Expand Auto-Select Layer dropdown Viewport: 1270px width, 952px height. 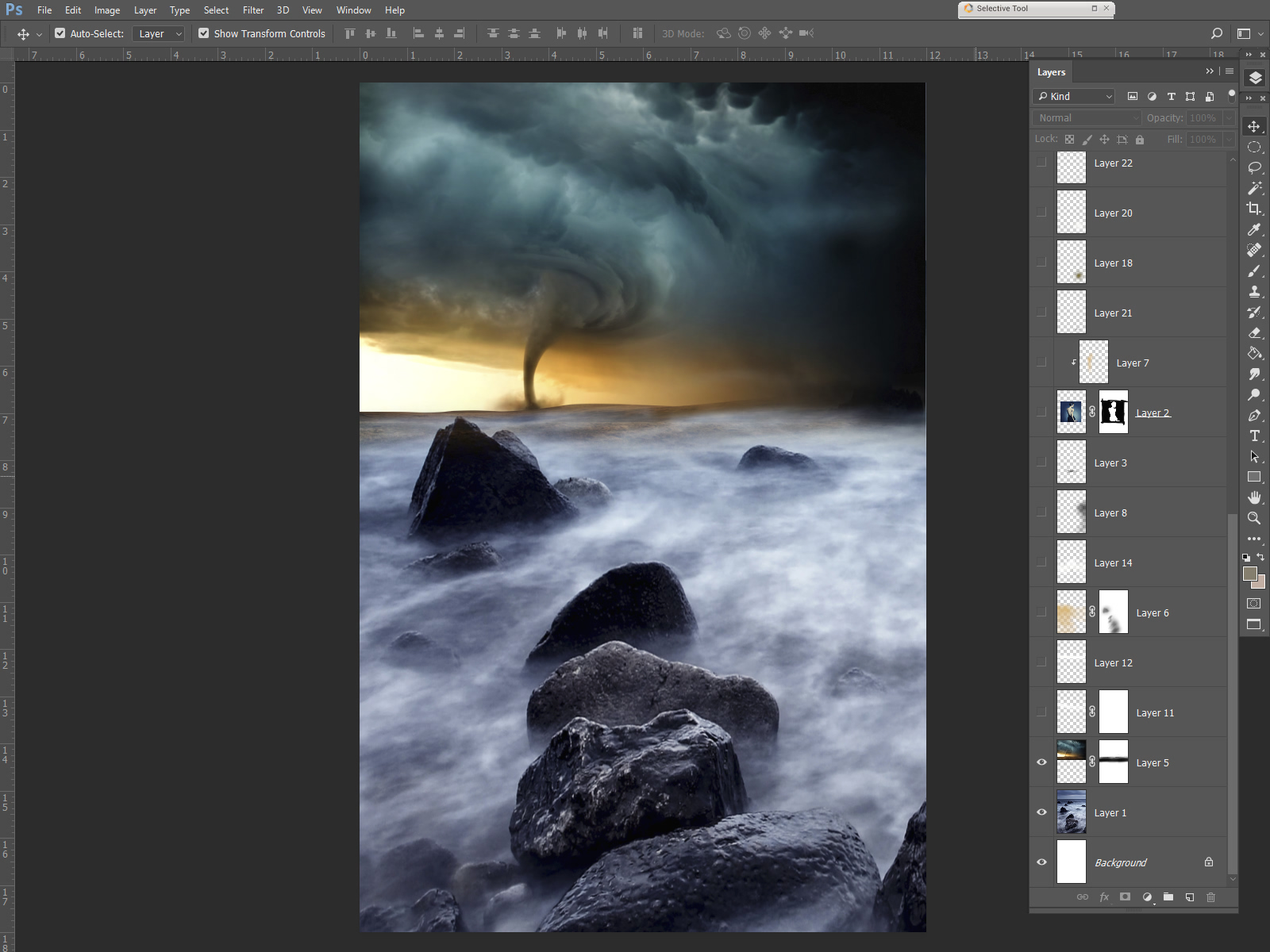click(x=159, y=33)
